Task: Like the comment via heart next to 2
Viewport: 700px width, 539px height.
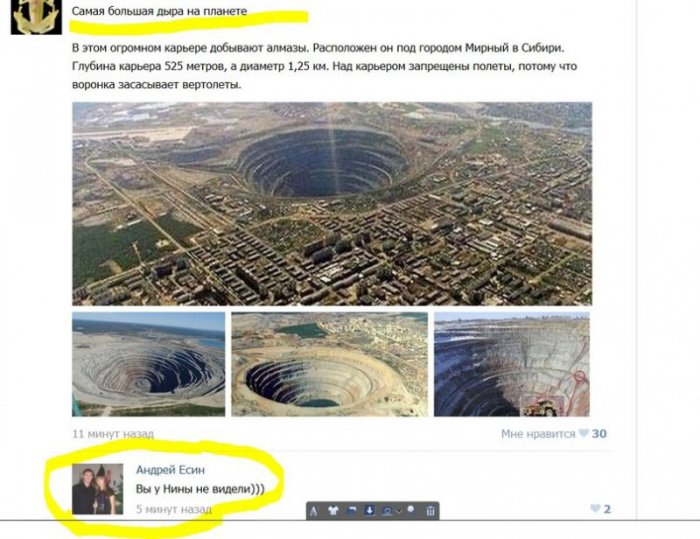Action: [595, 508]
